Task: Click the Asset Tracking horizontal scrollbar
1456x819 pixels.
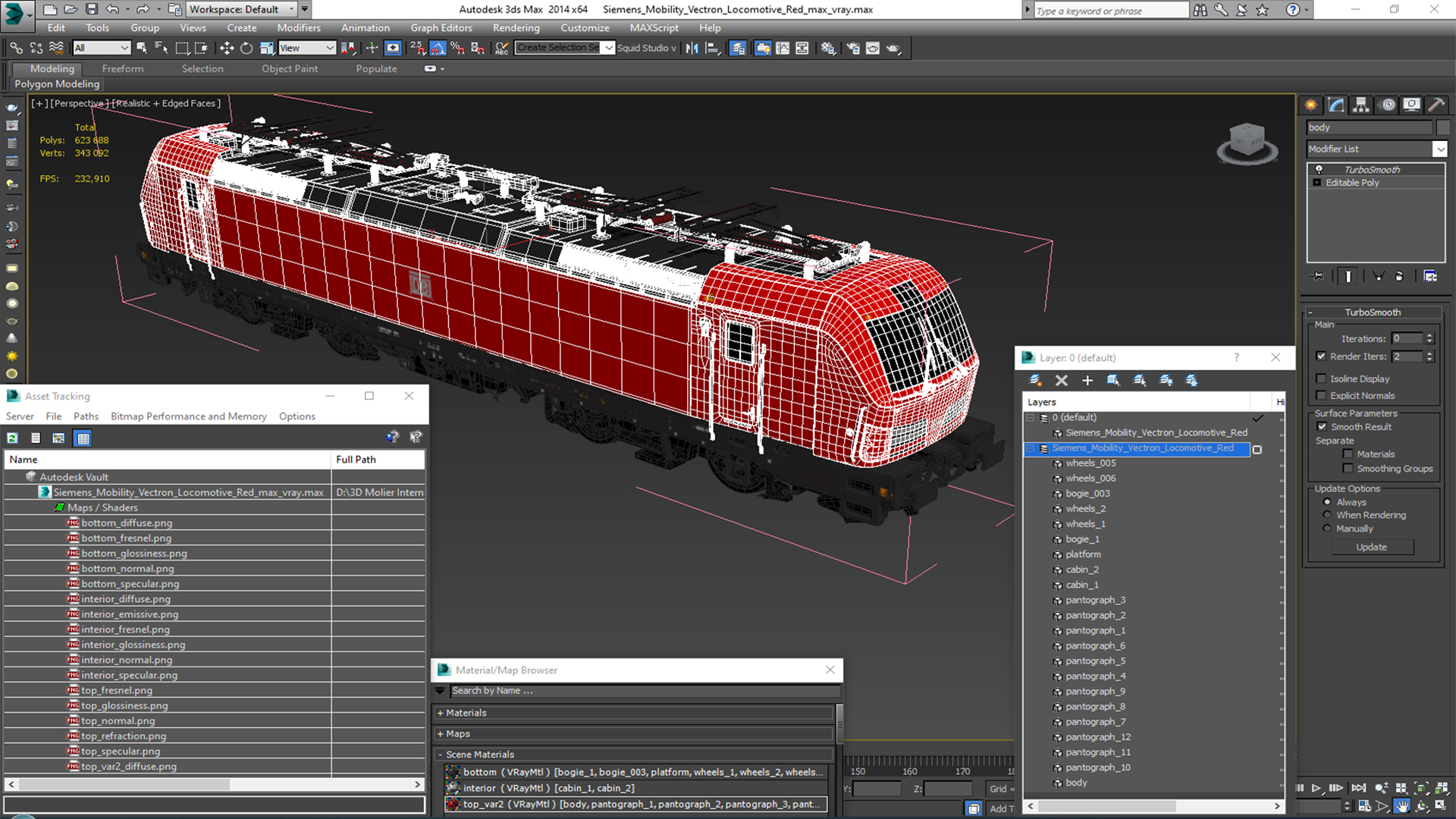Action: pyautogui.click(x=215, y=785)
